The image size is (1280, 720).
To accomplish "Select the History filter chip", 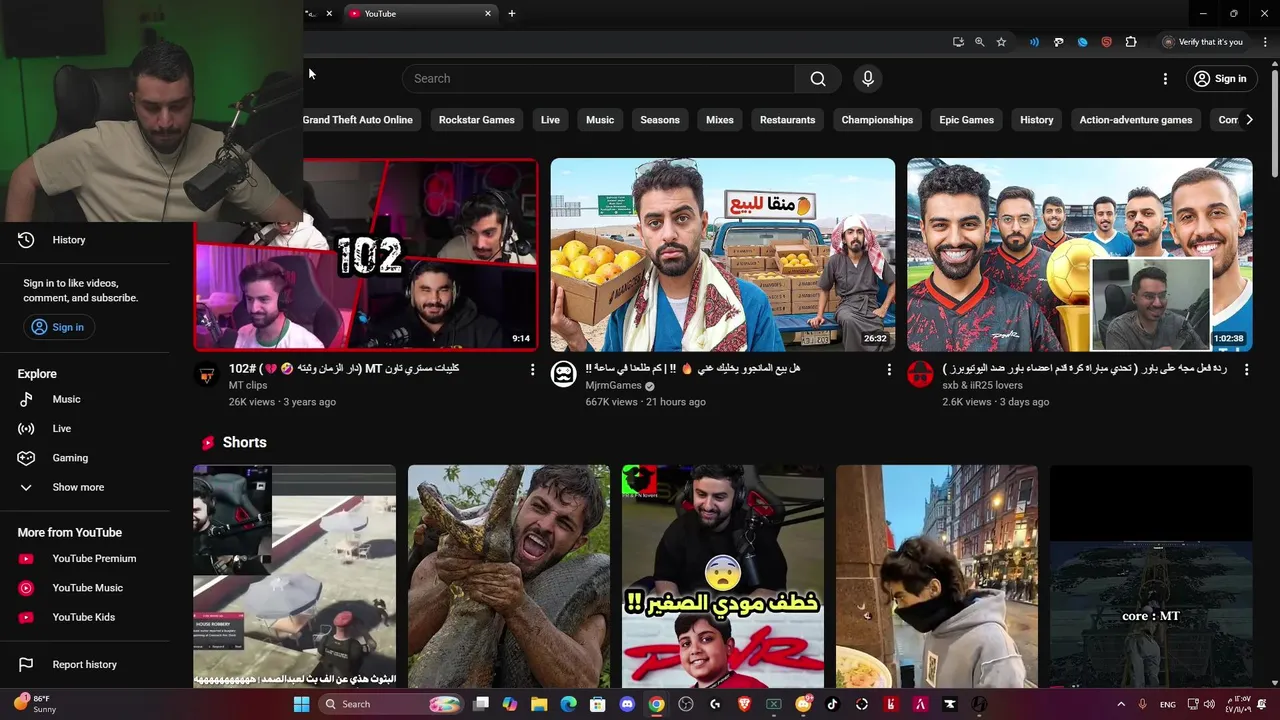I will 1036,120.
